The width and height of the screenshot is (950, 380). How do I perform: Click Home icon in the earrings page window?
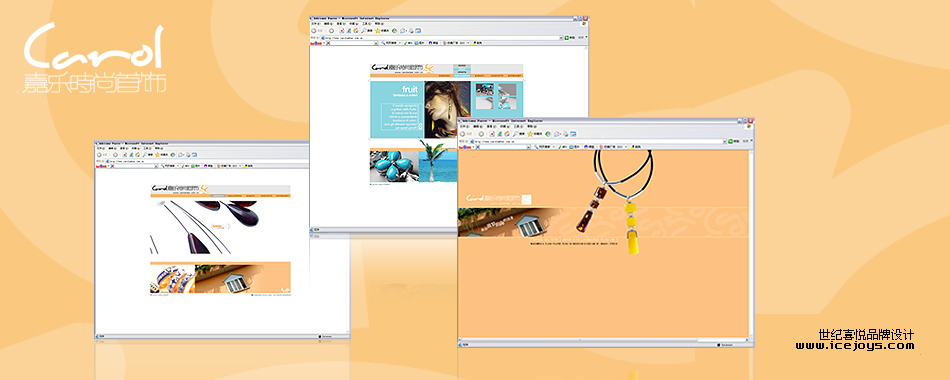[x=138, y=155]
